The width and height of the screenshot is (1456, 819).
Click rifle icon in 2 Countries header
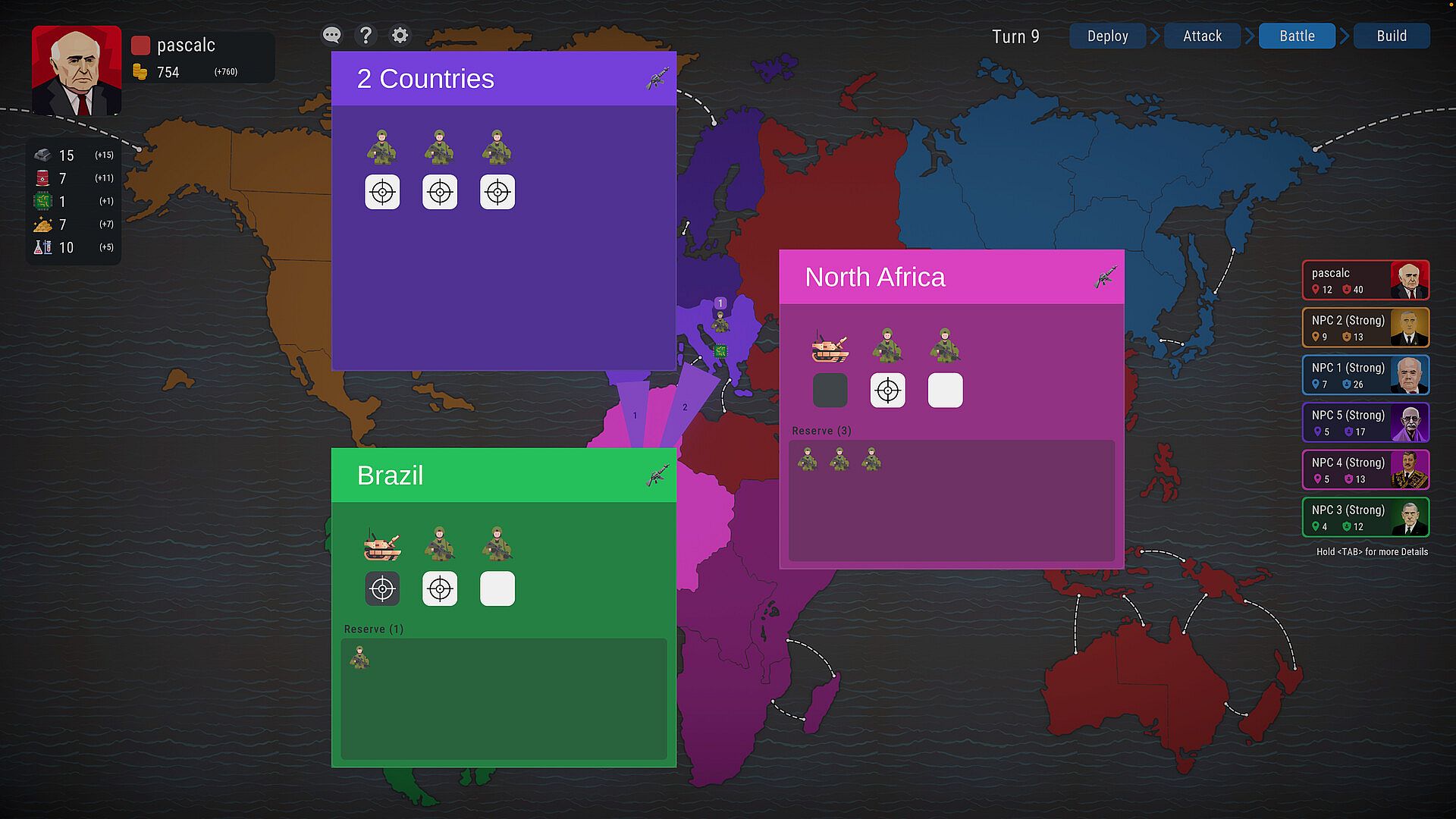point(657,78)
